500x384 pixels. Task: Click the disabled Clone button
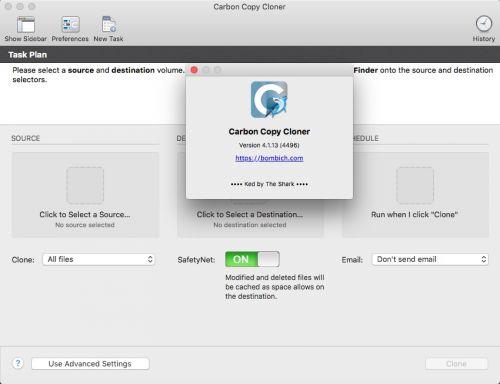(456, 364)
